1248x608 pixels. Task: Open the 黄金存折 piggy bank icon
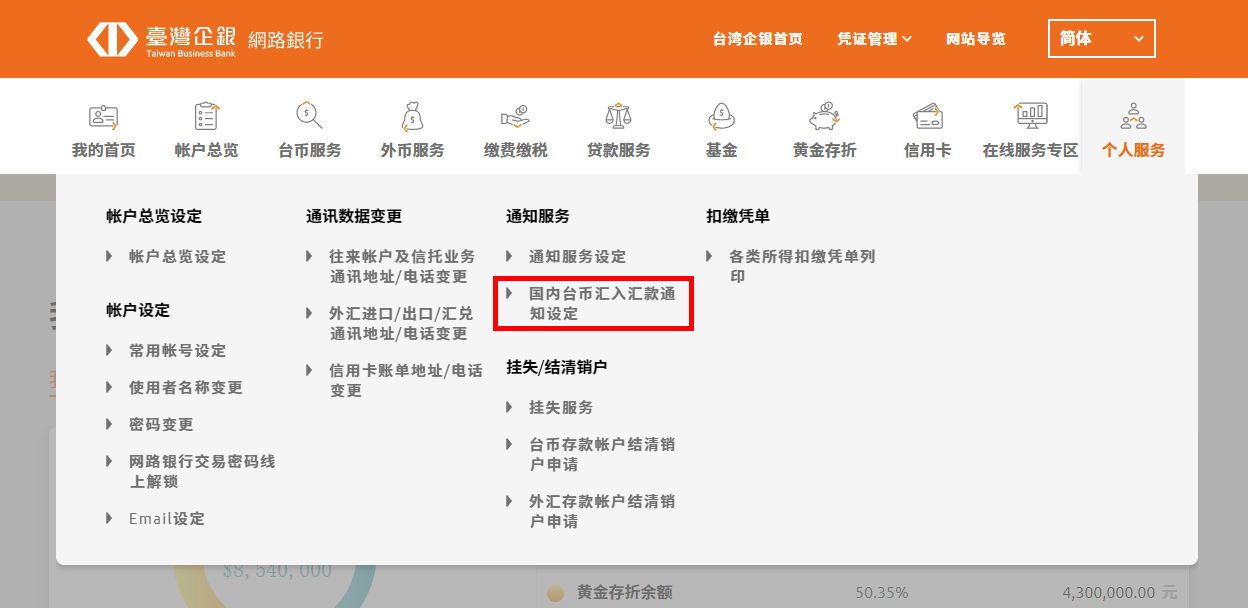(x=824, y=117)
